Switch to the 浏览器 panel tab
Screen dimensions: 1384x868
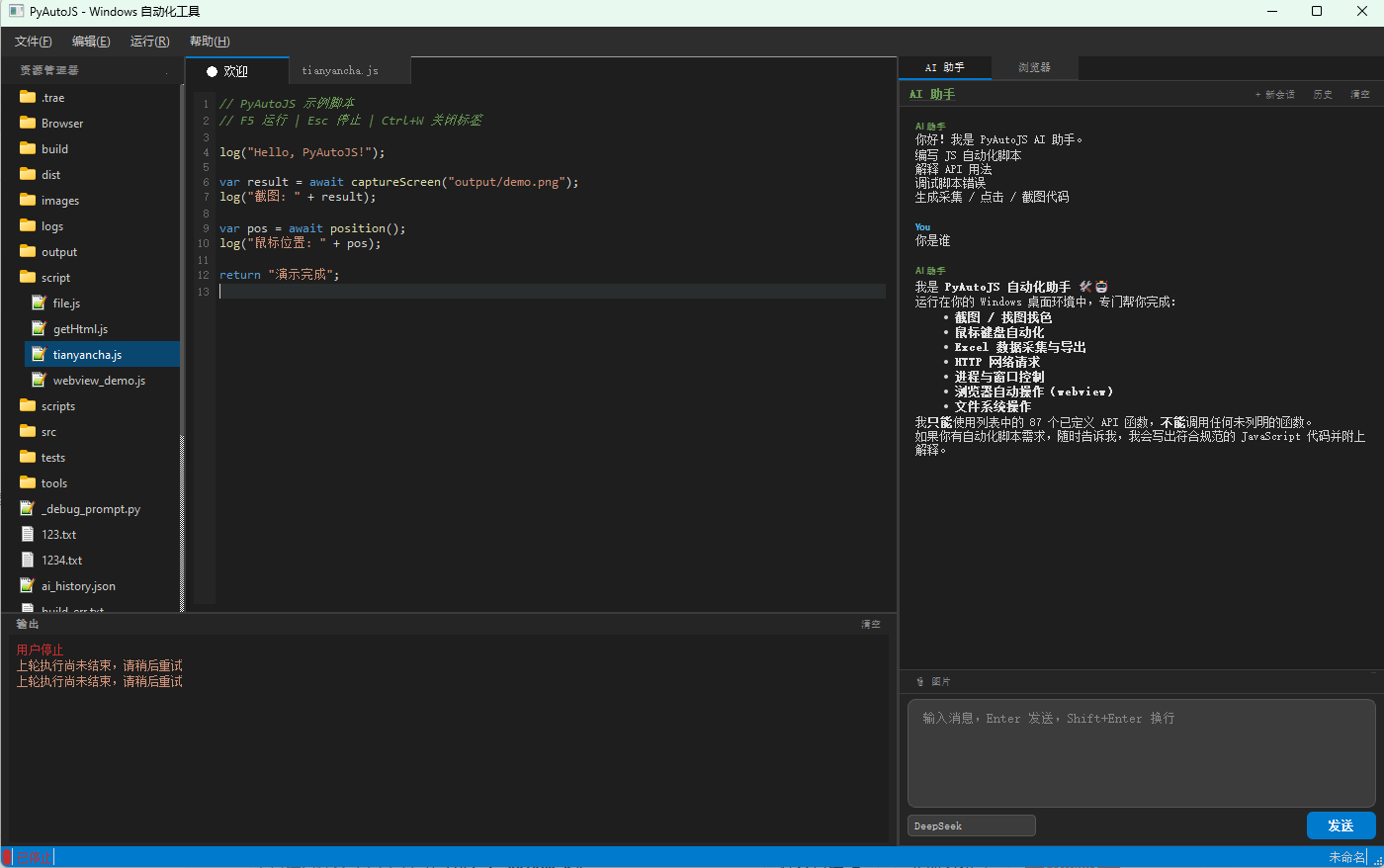(x=1034, y=68)
